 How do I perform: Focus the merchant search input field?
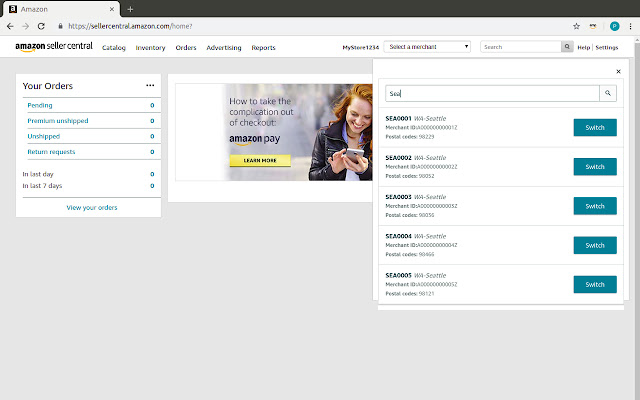(490, 93)
